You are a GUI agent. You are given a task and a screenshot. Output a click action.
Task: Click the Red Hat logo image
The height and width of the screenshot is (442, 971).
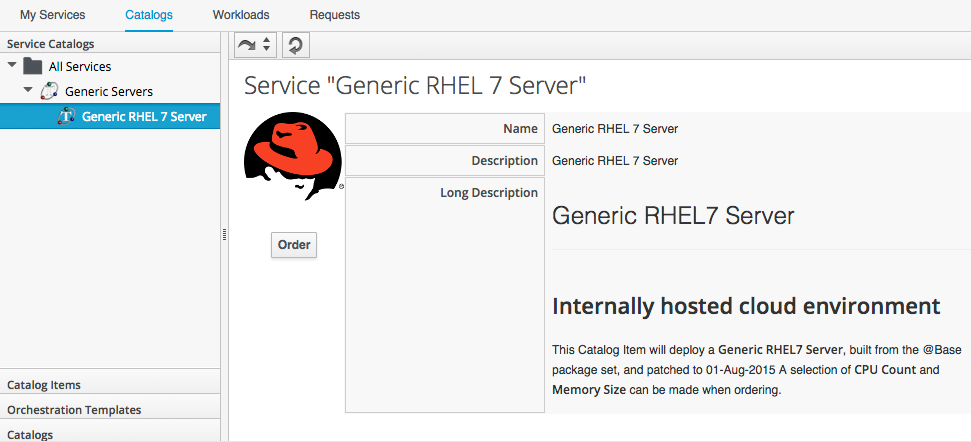[x=292, y=162]
